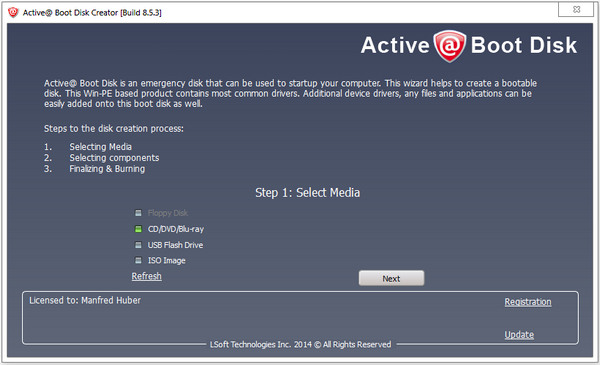The width and height of the screenshot is (600, 365).
Task: Click the LSoft Technologies copyright text
Action: click(x=300, y=344)
